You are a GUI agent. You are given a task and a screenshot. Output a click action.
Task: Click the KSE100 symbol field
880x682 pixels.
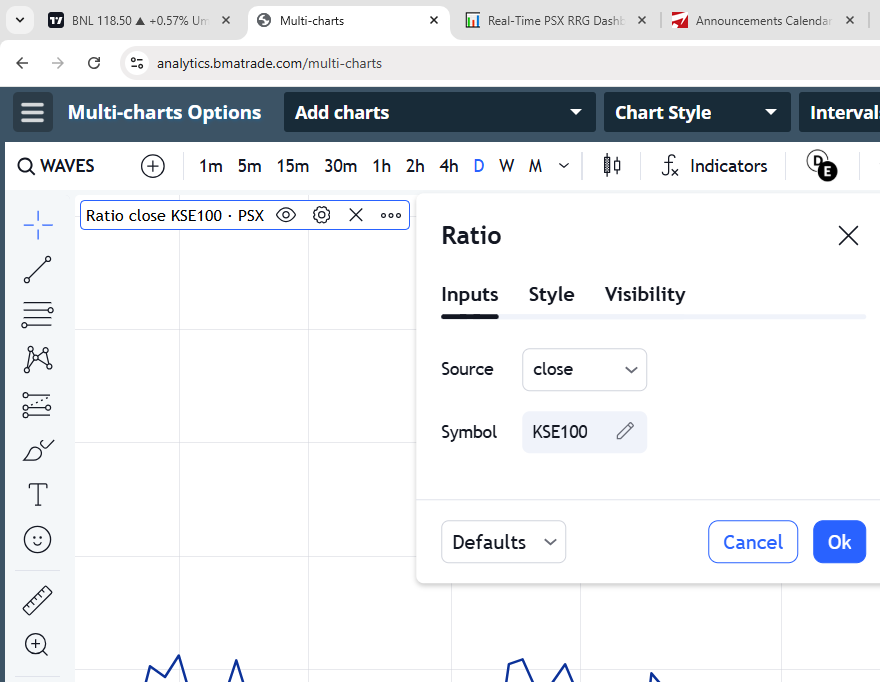pyautogui.click(x=584, y=432)
